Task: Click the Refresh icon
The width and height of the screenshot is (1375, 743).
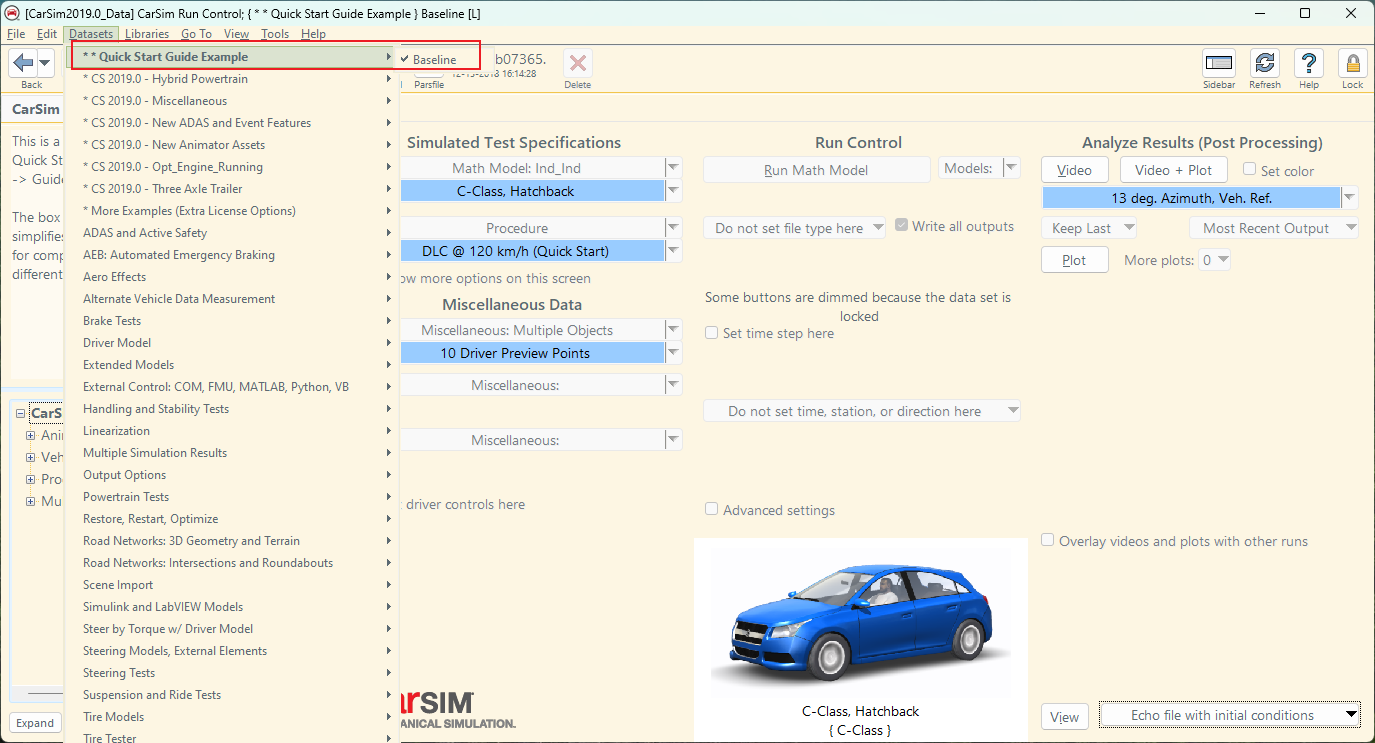Action: (x=1265, y=63)
